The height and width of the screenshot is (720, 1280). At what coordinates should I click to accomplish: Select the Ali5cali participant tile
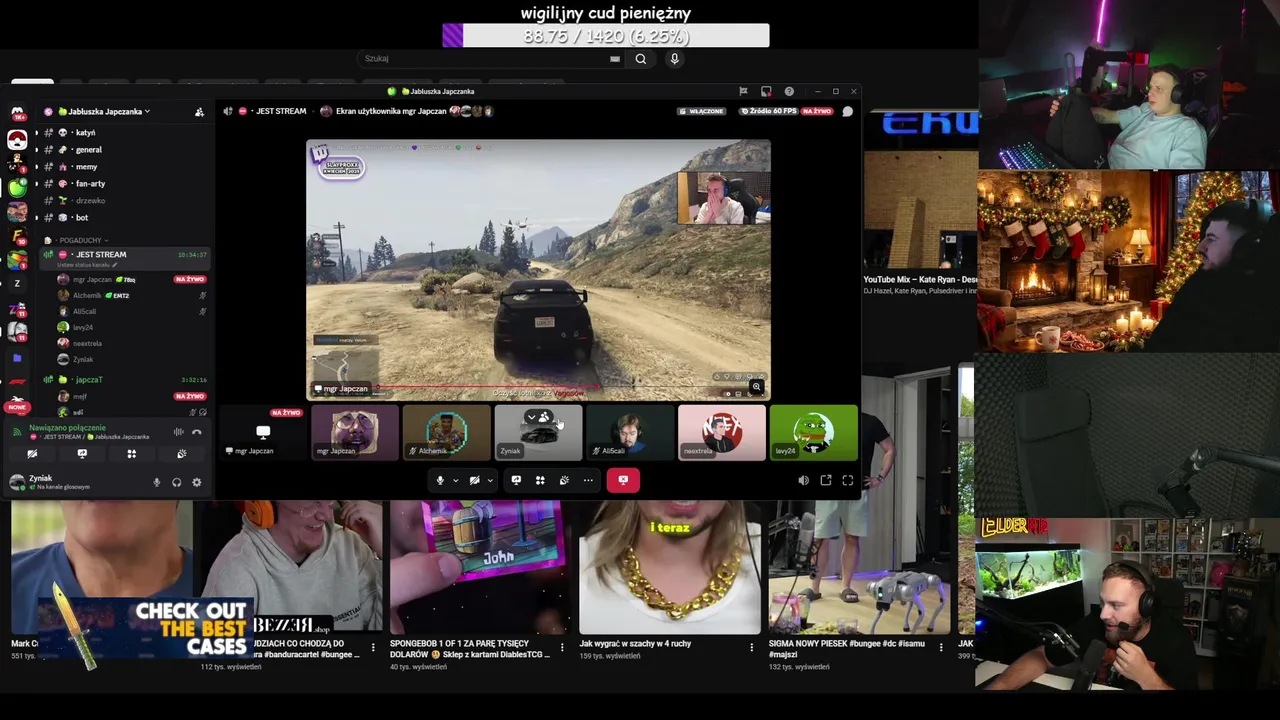(x=630, y=433)
